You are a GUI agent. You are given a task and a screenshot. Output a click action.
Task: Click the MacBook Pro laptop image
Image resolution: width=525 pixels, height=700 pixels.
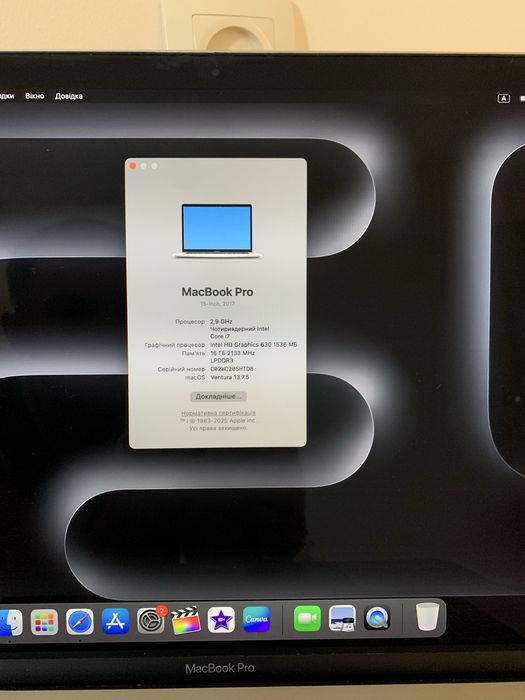(x=217, y=231)
